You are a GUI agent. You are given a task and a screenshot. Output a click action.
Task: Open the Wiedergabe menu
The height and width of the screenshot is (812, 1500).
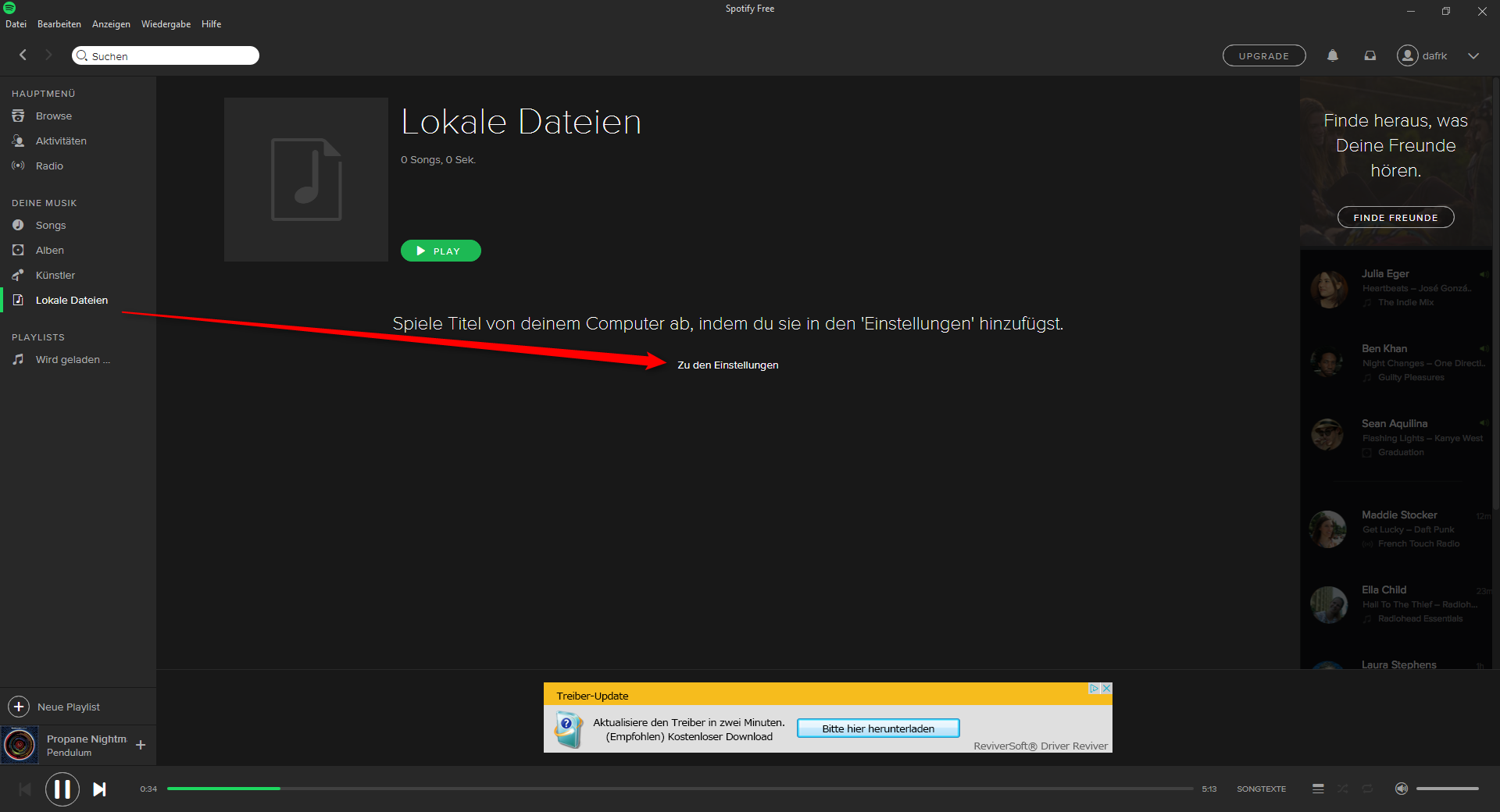click(166, 24)
